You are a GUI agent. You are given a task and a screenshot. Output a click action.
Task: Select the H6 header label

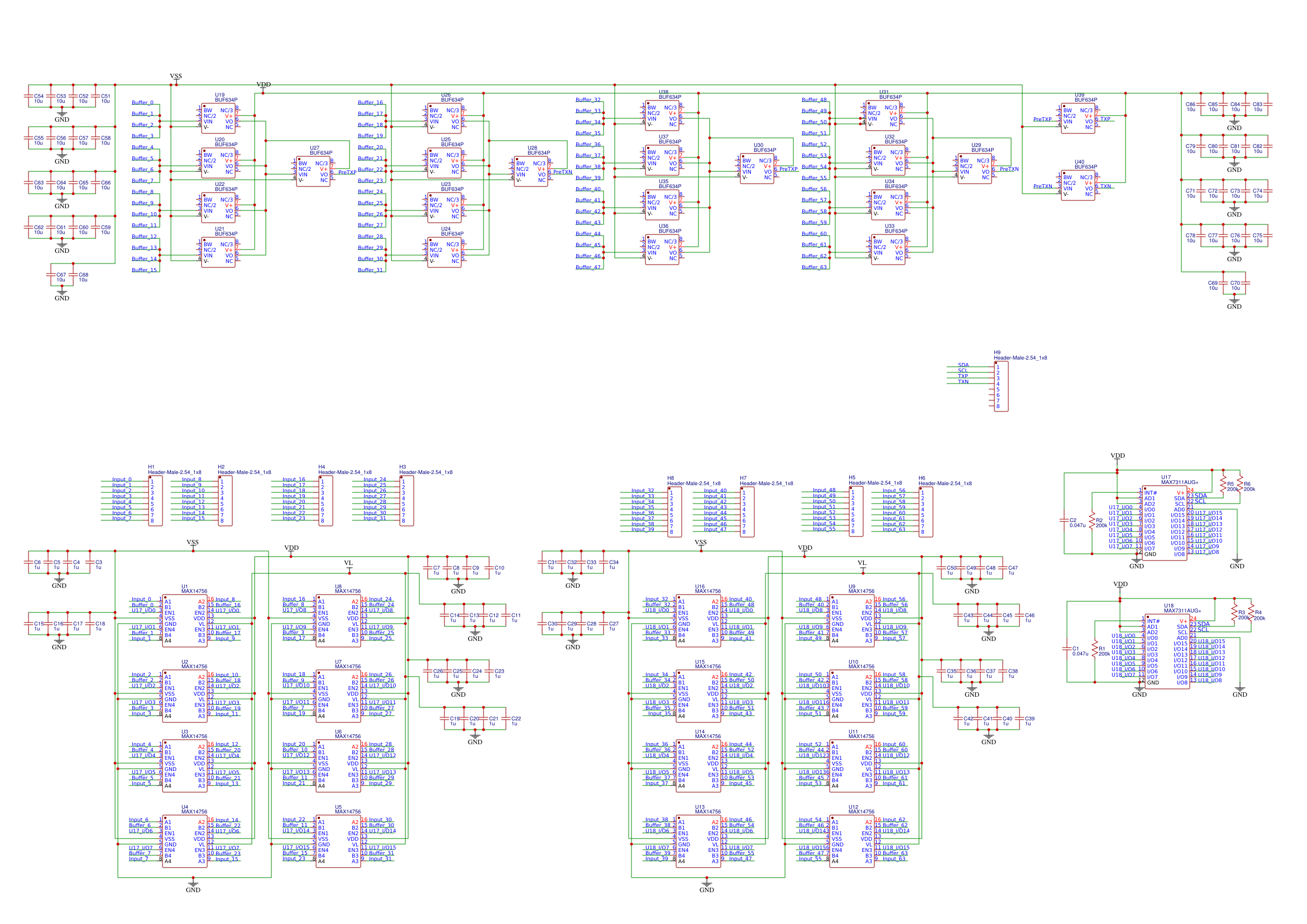945,481
